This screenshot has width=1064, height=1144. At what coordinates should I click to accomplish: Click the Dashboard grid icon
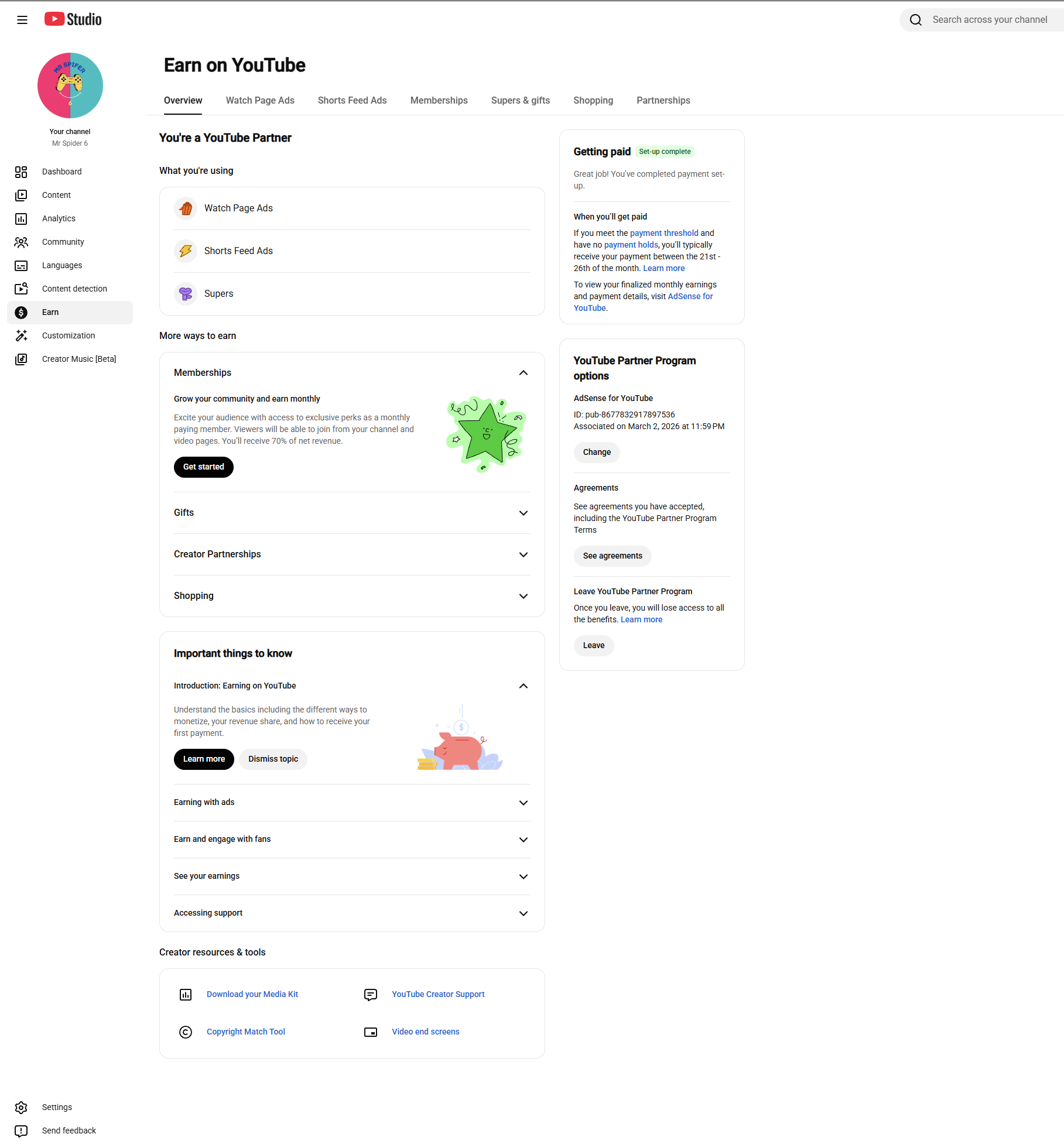[x=21, y=172]
